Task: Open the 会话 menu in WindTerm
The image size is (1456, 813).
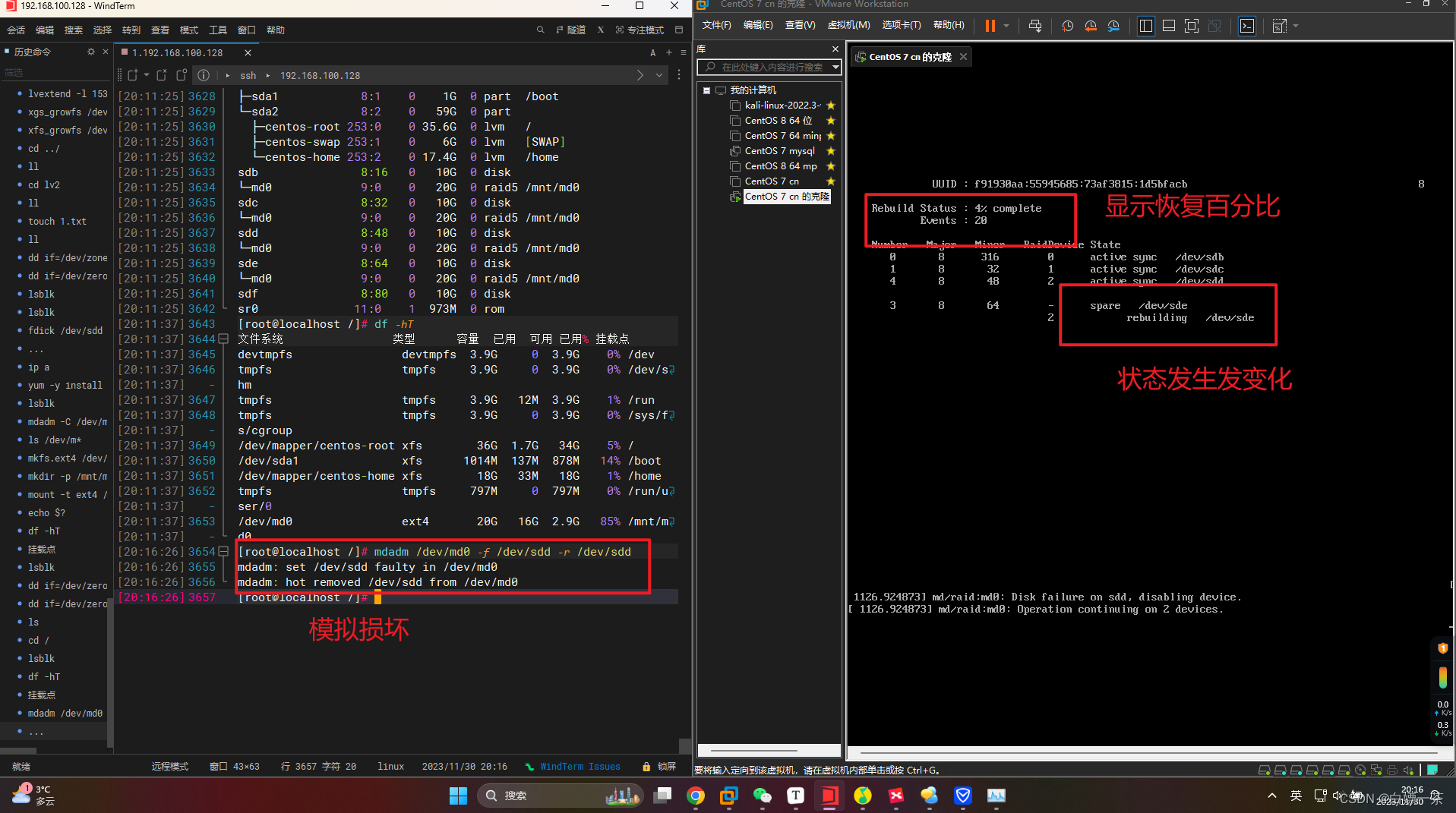Action: (16, 30)
